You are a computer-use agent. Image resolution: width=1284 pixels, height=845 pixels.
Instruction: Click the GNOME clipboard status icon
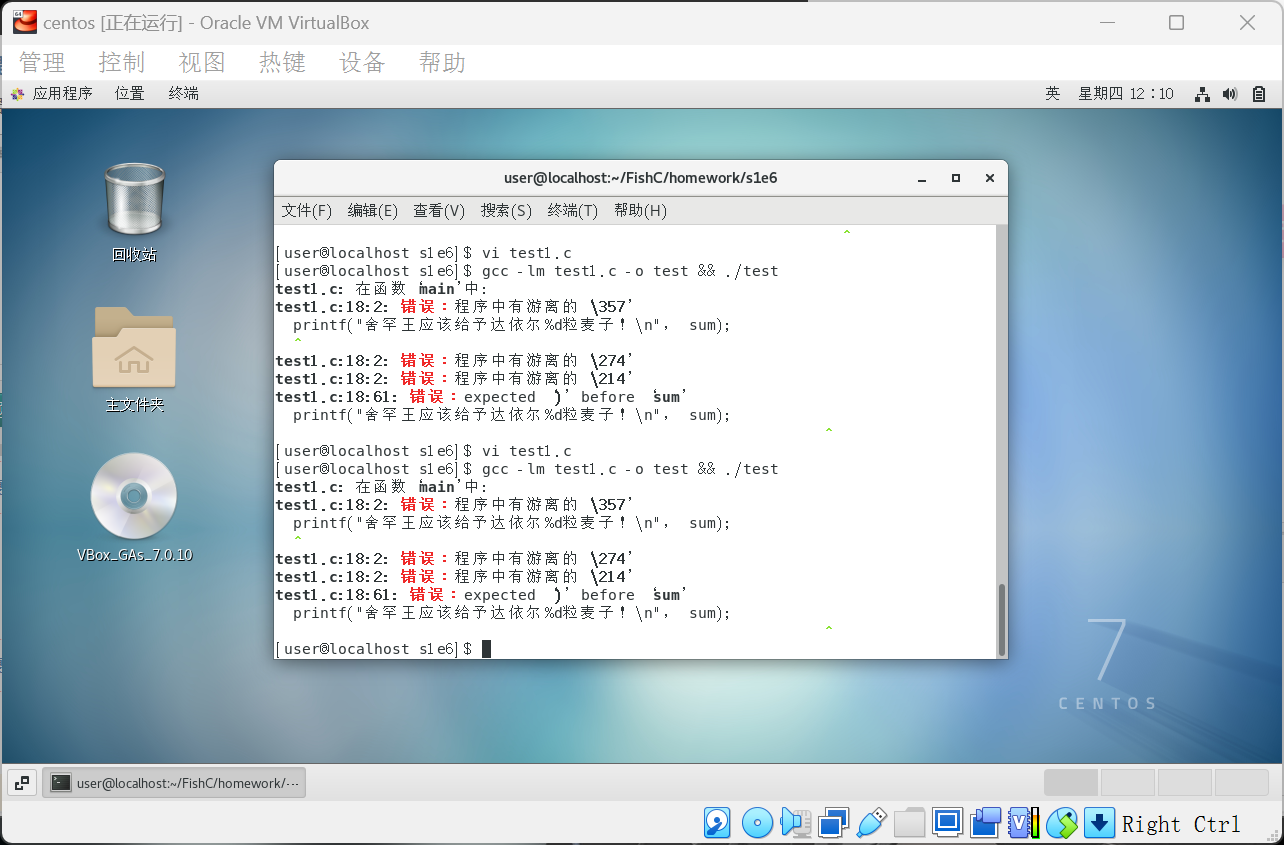[1259, 94]
